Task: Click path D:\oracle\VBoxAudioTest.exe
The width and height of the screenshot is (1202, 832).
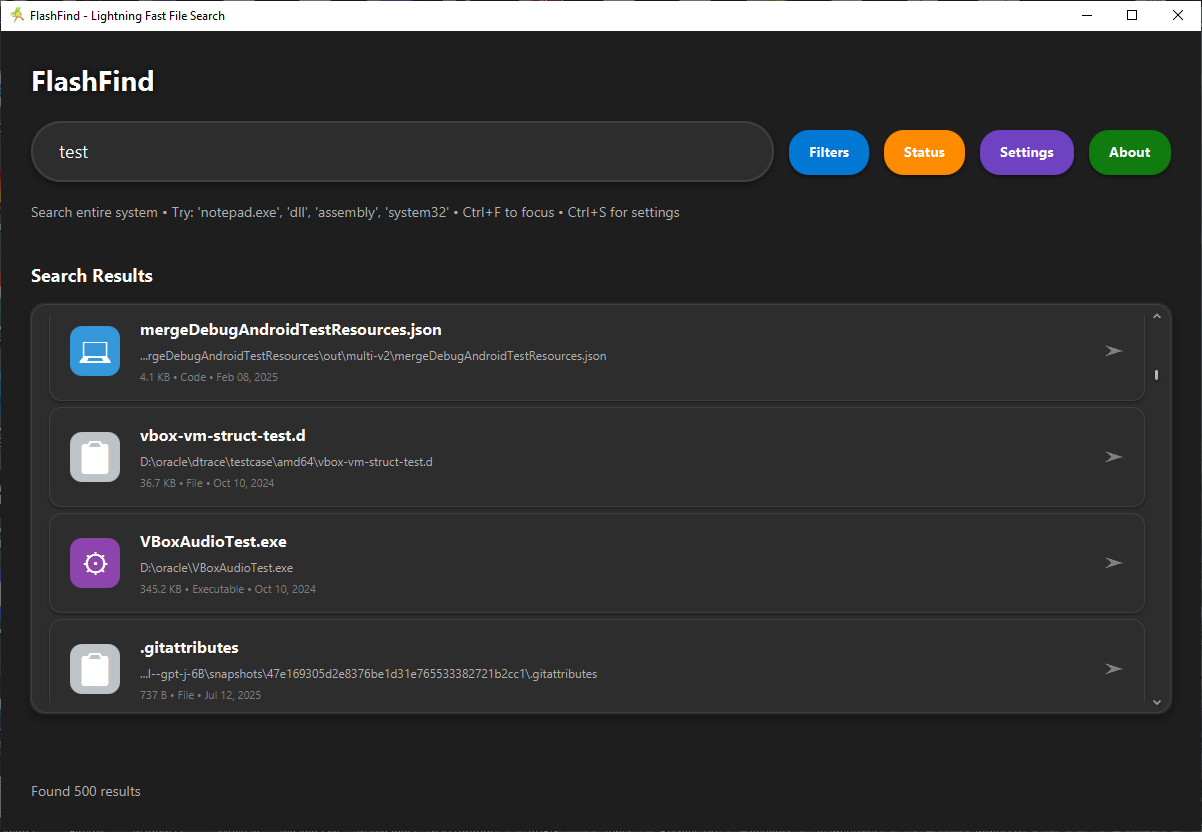Action: point(216,568)
